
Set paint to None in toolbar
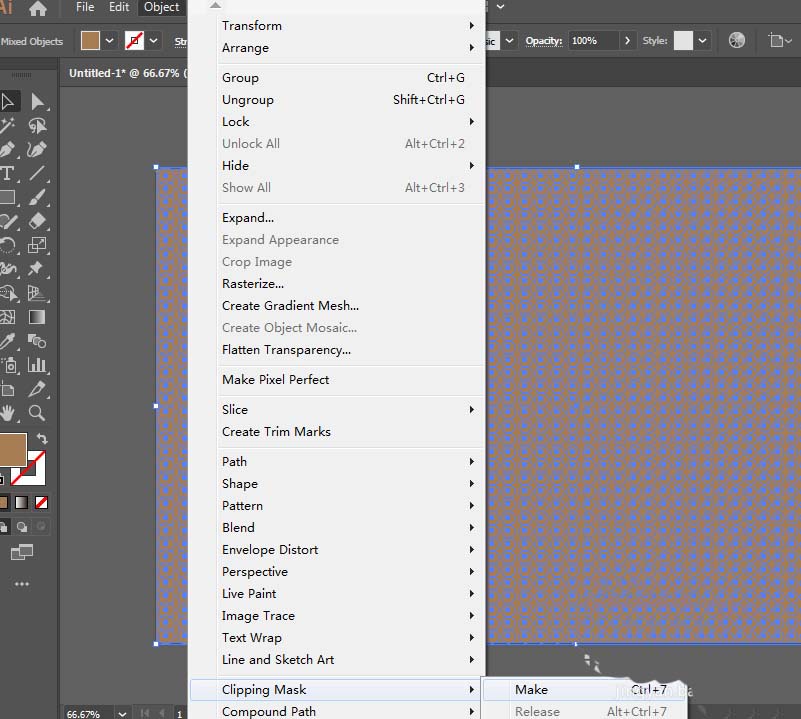[x=41, y=503]
